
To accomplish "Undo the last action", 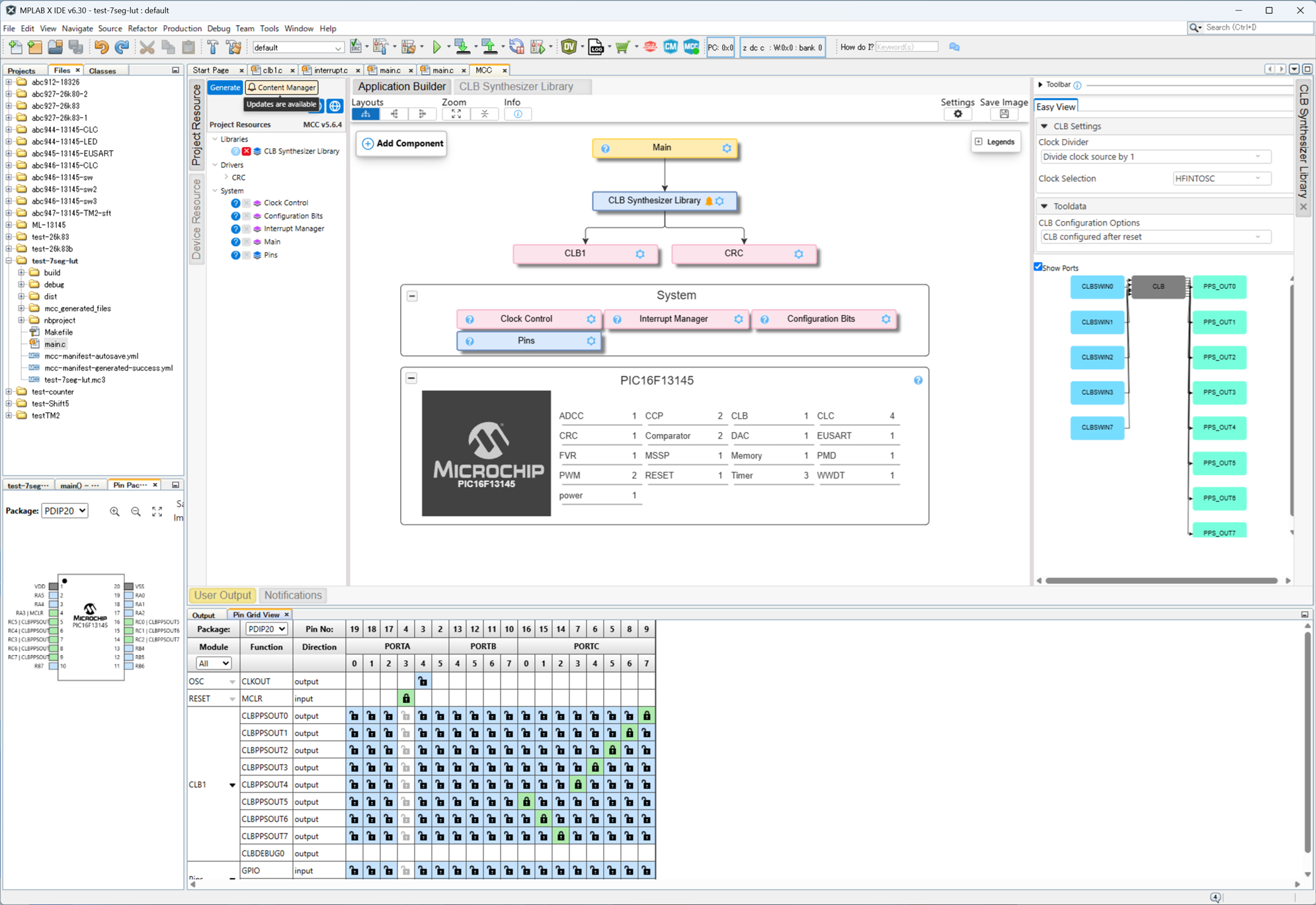I will [101, 47].
